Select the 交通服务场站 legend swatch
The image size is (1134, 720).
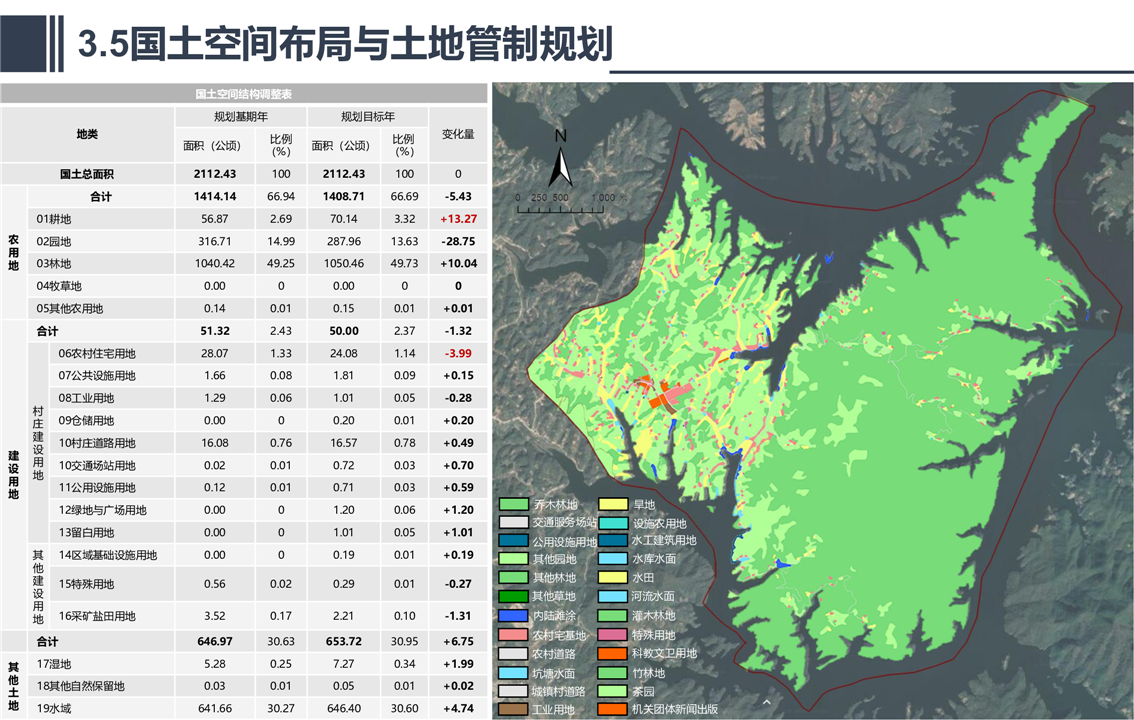point(513,522)
